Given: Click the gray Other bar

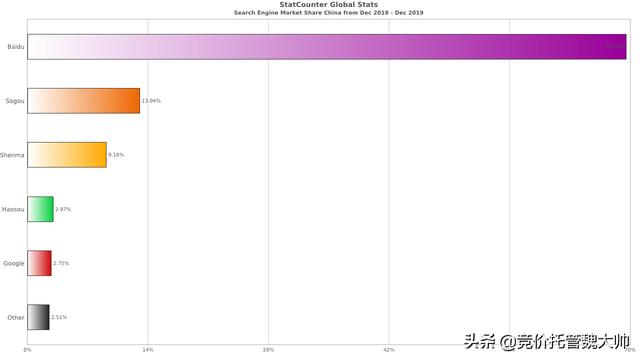Looking at the screenshot, I should point(38,317).
